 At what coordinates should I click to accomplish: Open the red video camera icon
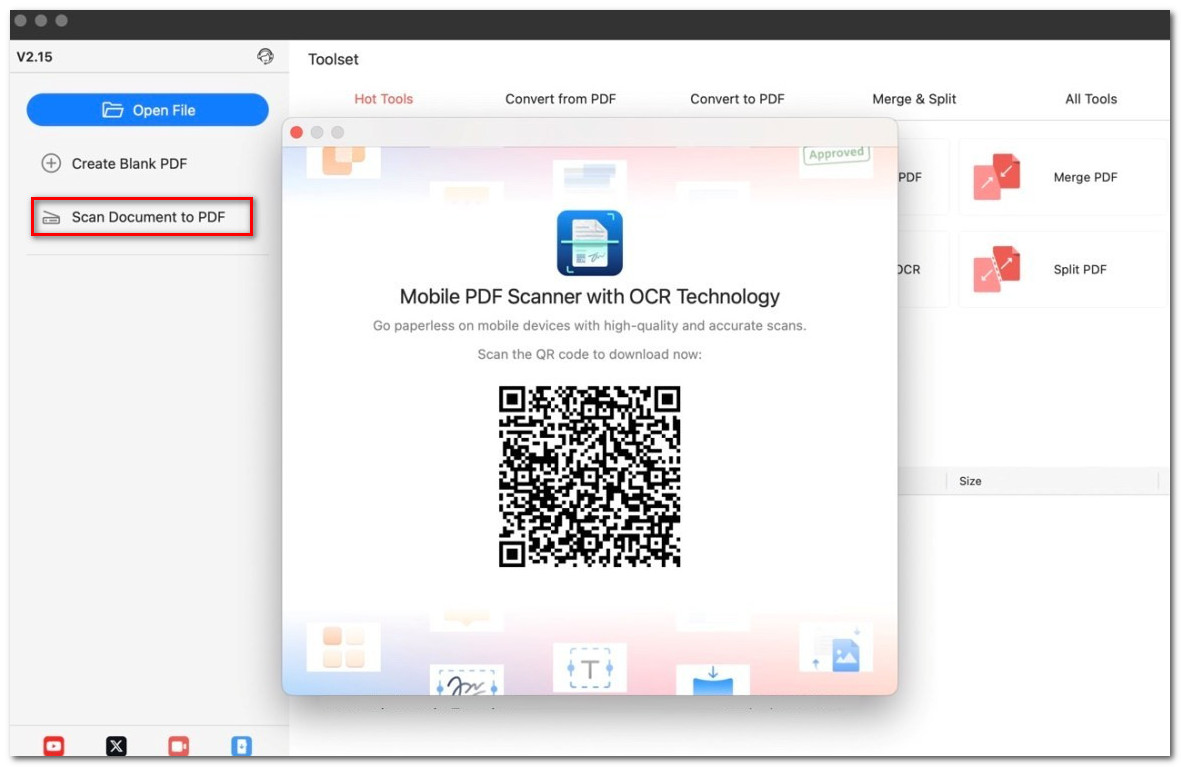point(179,746)
